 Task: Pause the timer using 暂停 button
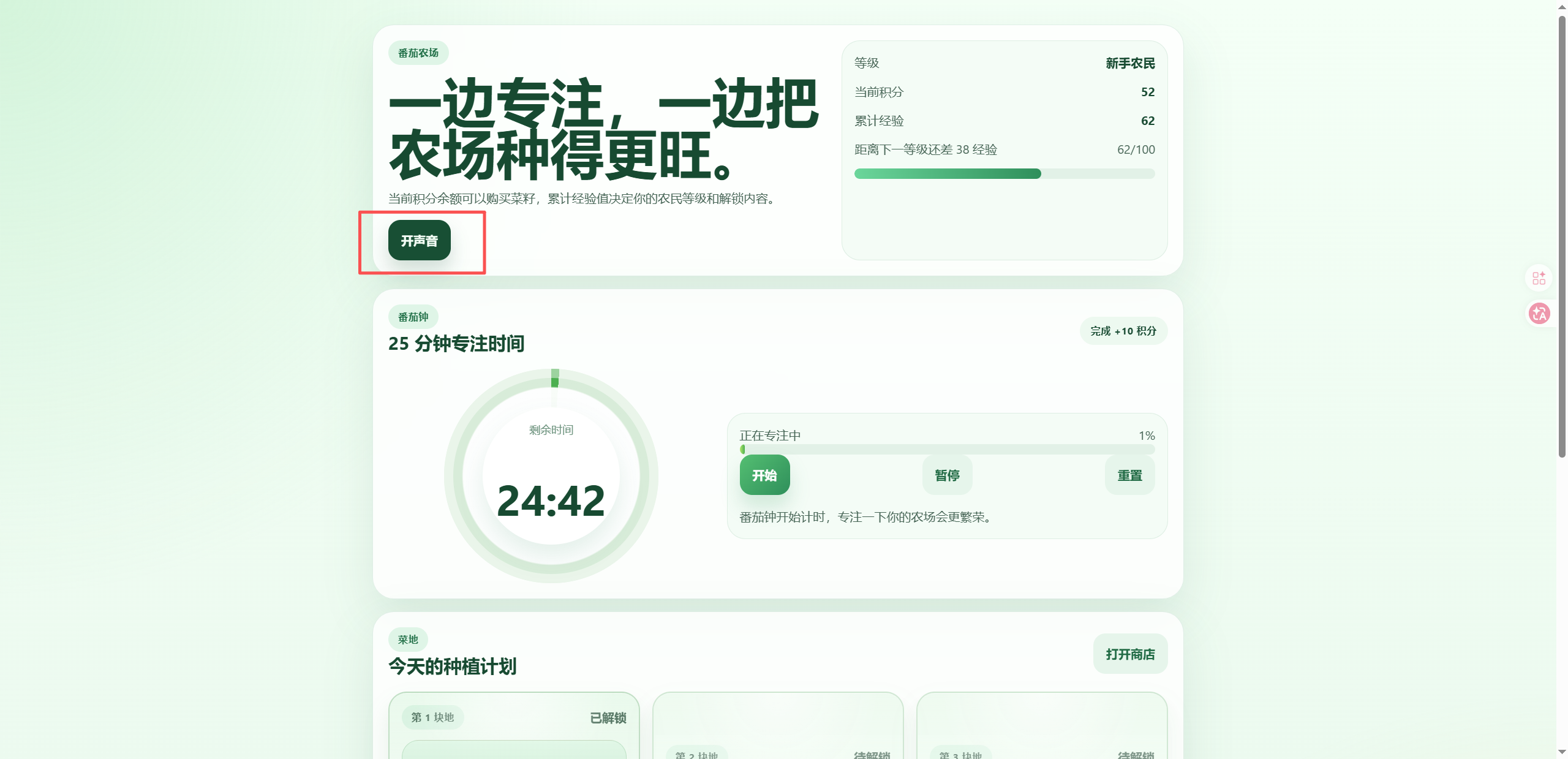pos(947,475)
